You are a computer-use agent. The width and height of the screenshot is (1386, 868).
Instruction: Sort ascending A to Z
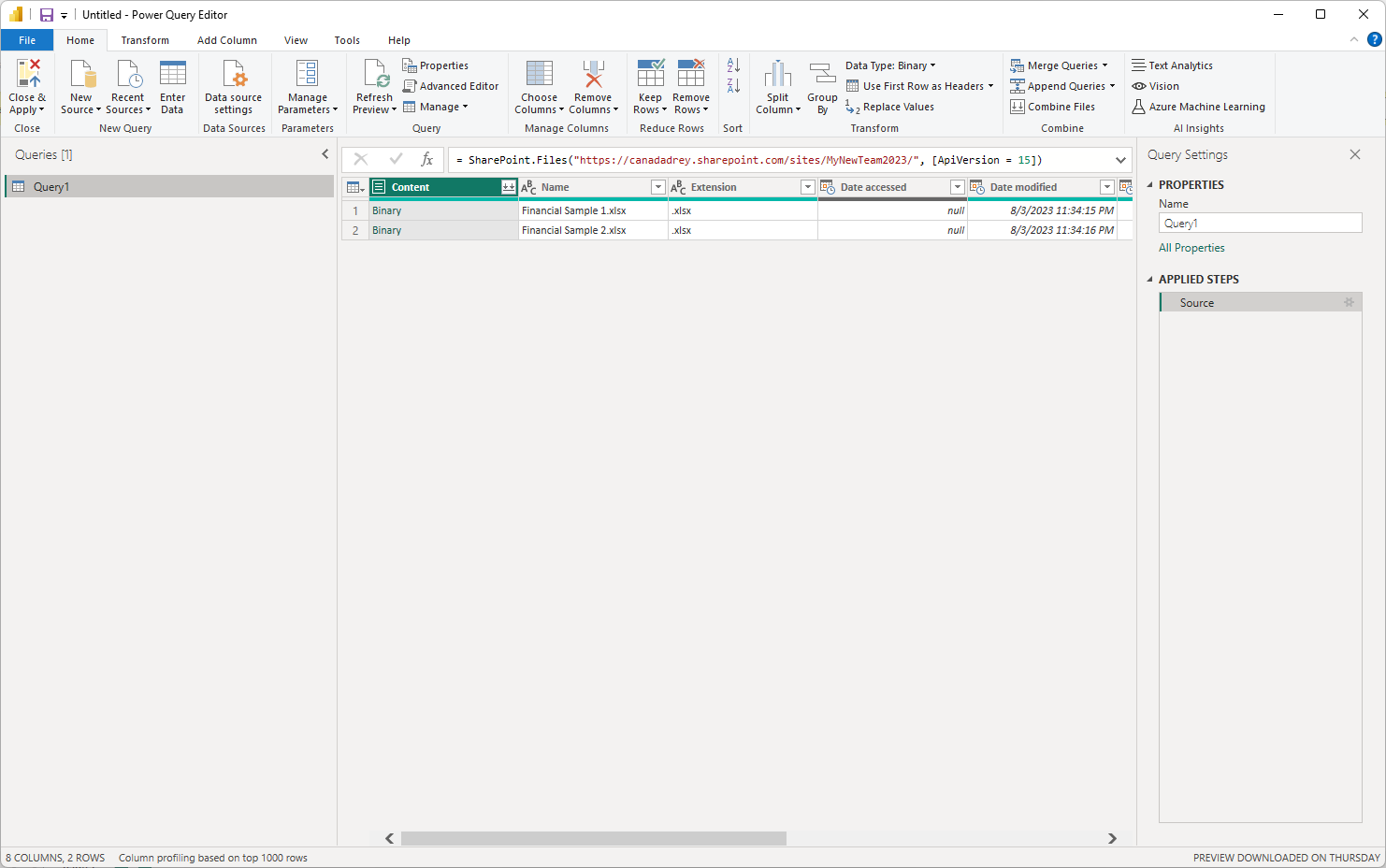[733, 65]
